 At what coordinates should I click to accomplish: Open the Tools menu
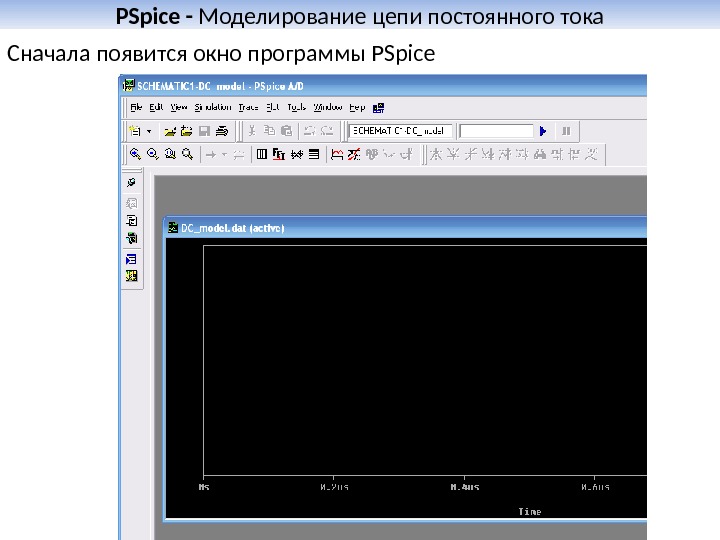tap(296, 107)
